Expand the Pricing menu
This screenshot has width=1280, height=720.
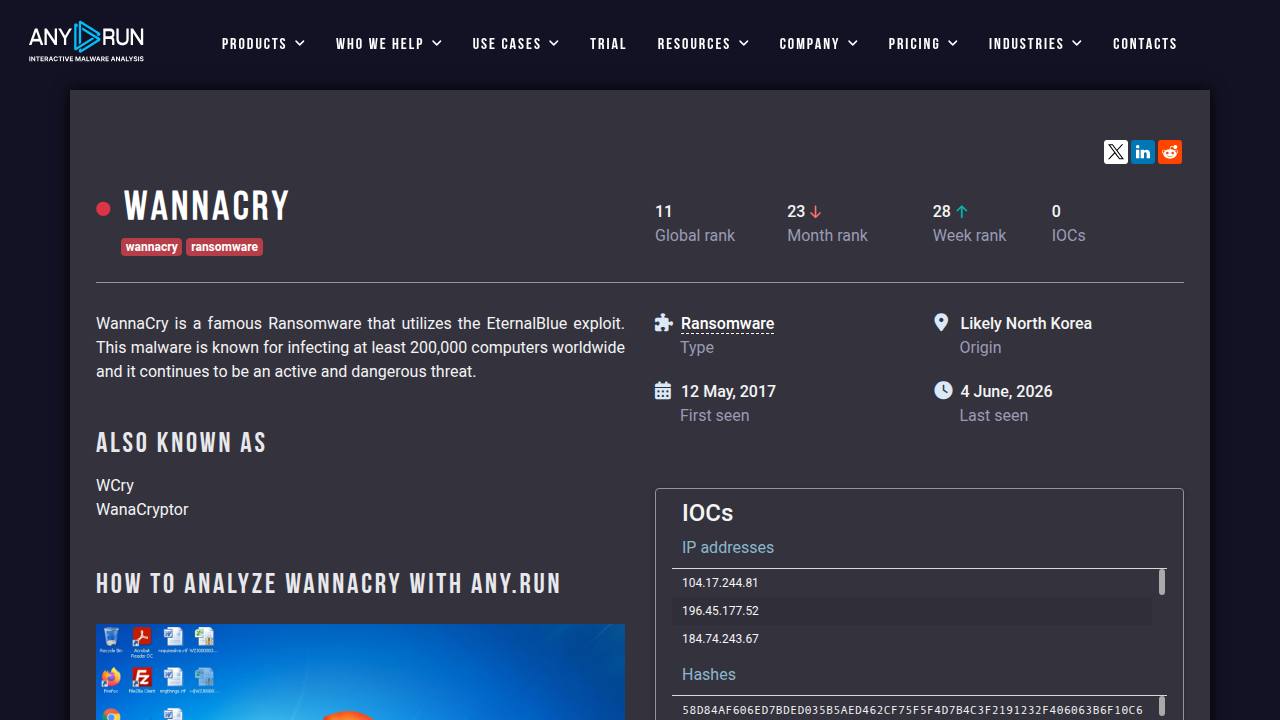[923, 44]
